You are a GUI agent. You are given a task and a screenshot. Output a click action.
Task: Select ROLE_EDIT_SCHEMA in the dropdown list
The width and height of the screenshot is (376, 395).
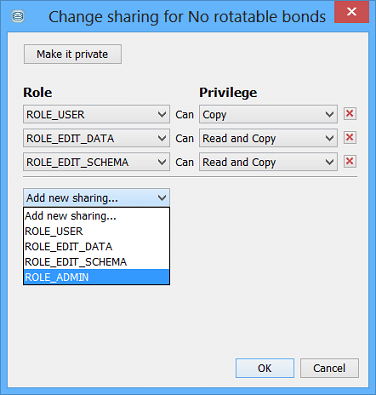point(96,262)
